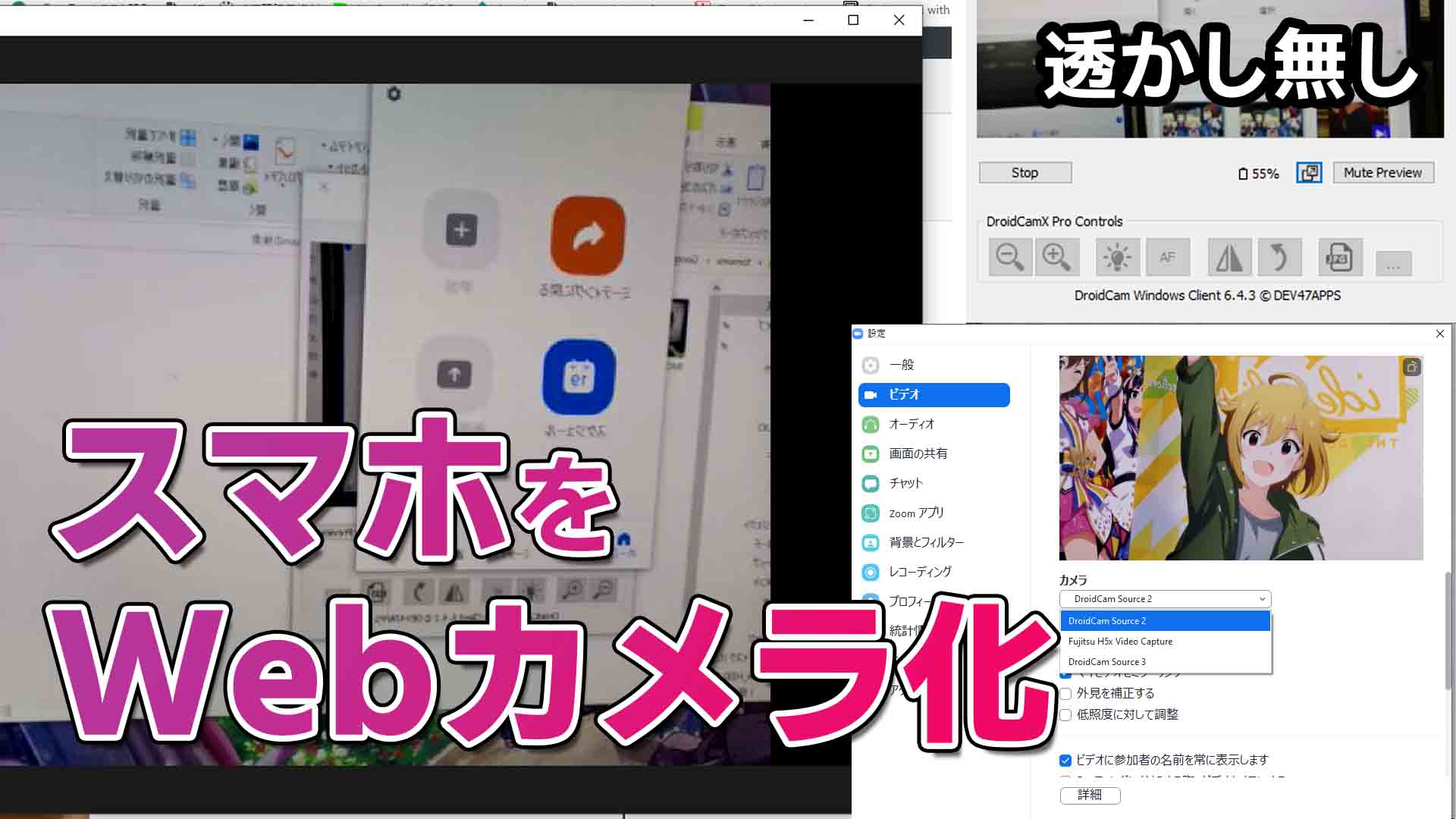Click the DroidCam video preview thumbnail

(1210, 69)
